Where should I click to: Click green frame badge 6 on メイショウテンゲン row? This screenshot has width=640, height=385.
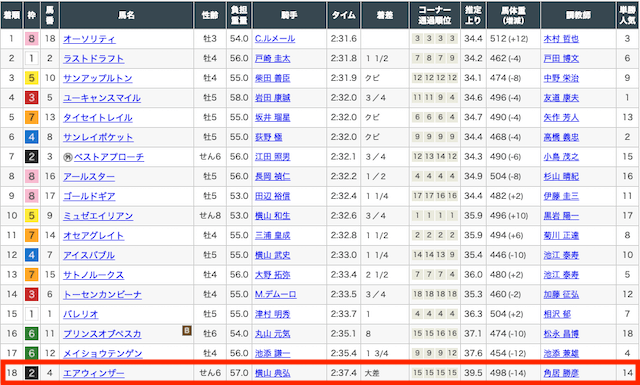[x=31, y=354]
